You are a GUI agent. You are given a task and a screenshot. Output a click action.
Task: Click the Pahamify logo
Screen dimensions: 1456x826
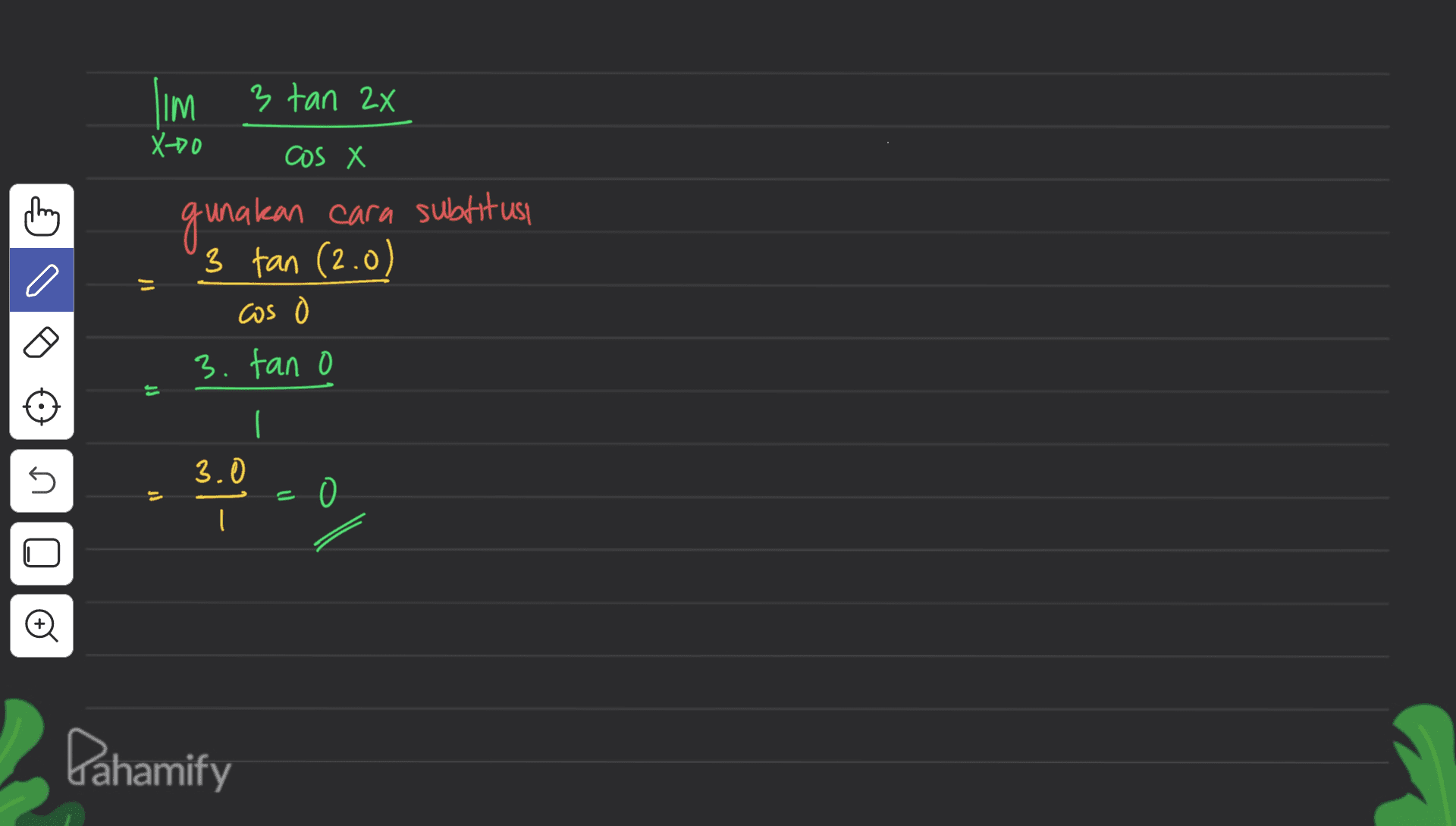click(x=149, y=761)
